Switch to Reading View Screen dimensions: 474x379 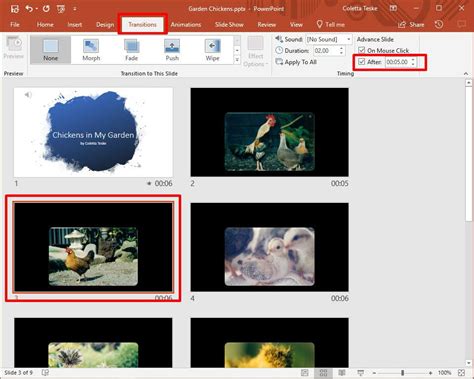(x=342, y=373)
